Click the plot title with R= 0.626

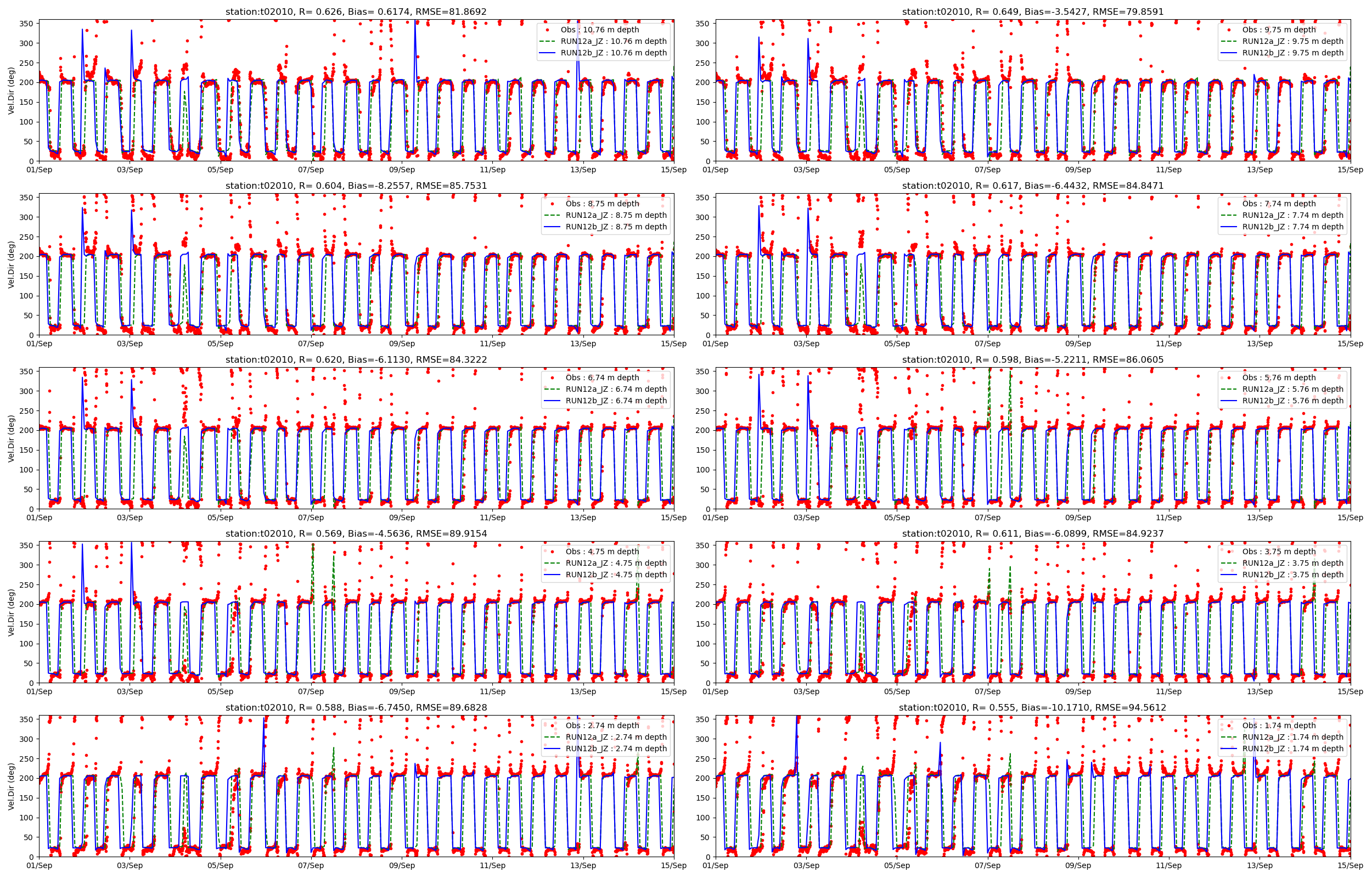click(356, 12)
